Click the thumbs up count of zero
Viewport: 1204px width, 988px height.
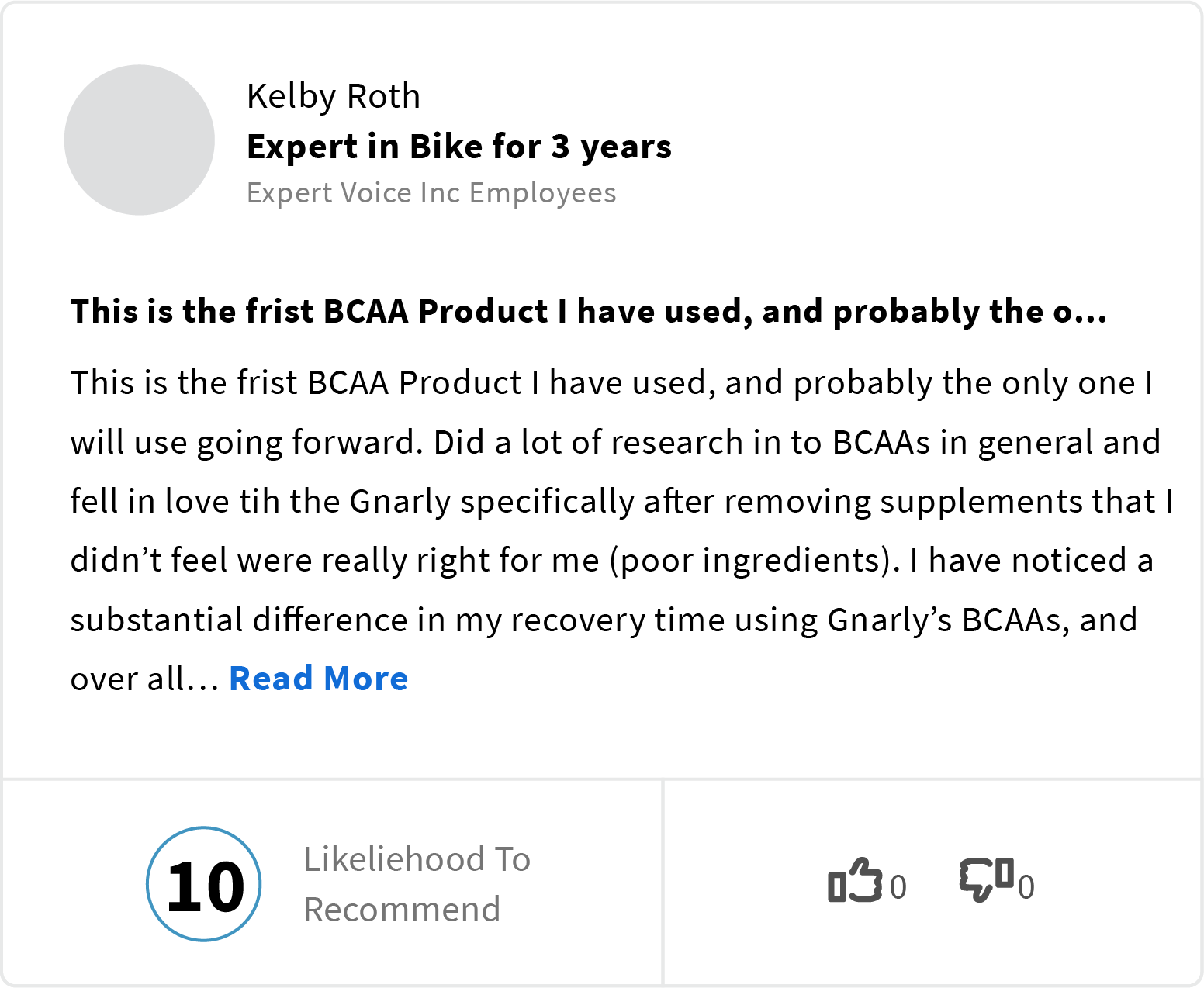(898, 887)
